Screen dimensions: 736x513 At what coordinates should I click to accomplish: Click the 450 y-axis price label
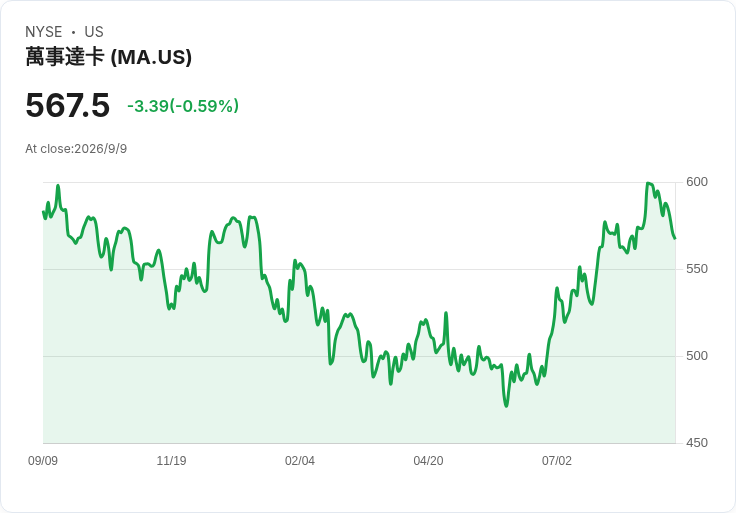click(697, 443)
